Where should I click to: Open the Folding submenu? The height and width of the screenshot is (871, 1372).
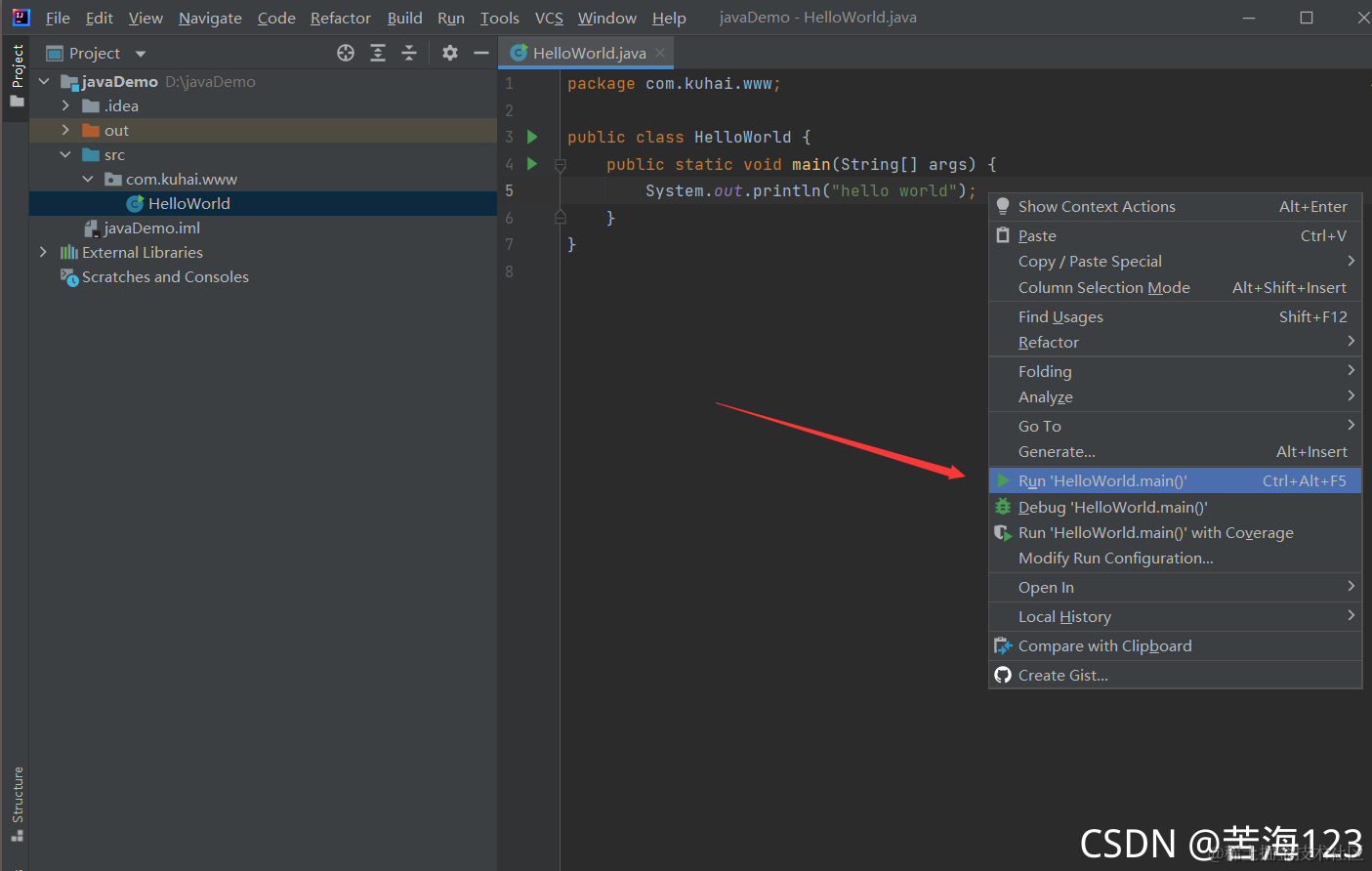pos(1176,371)
